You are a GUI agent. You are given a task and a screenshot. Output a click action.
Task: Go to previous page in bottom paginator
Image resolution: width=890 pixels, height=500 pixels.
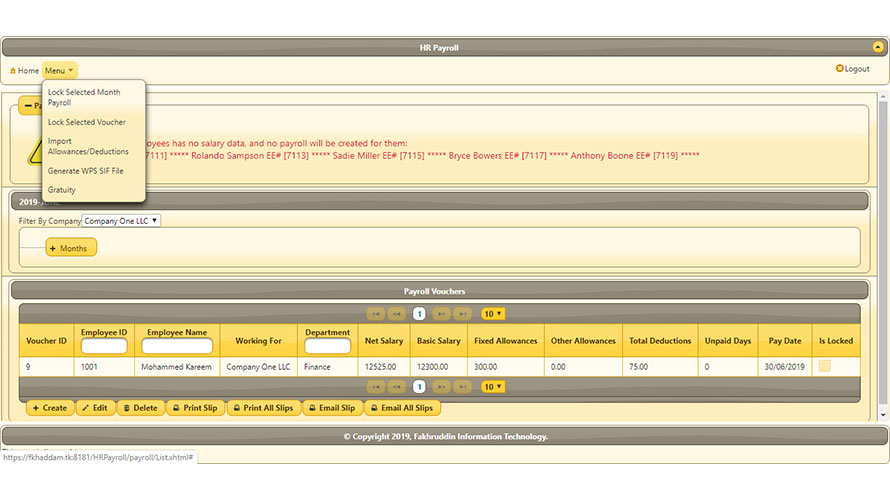(x=397, y=386)
